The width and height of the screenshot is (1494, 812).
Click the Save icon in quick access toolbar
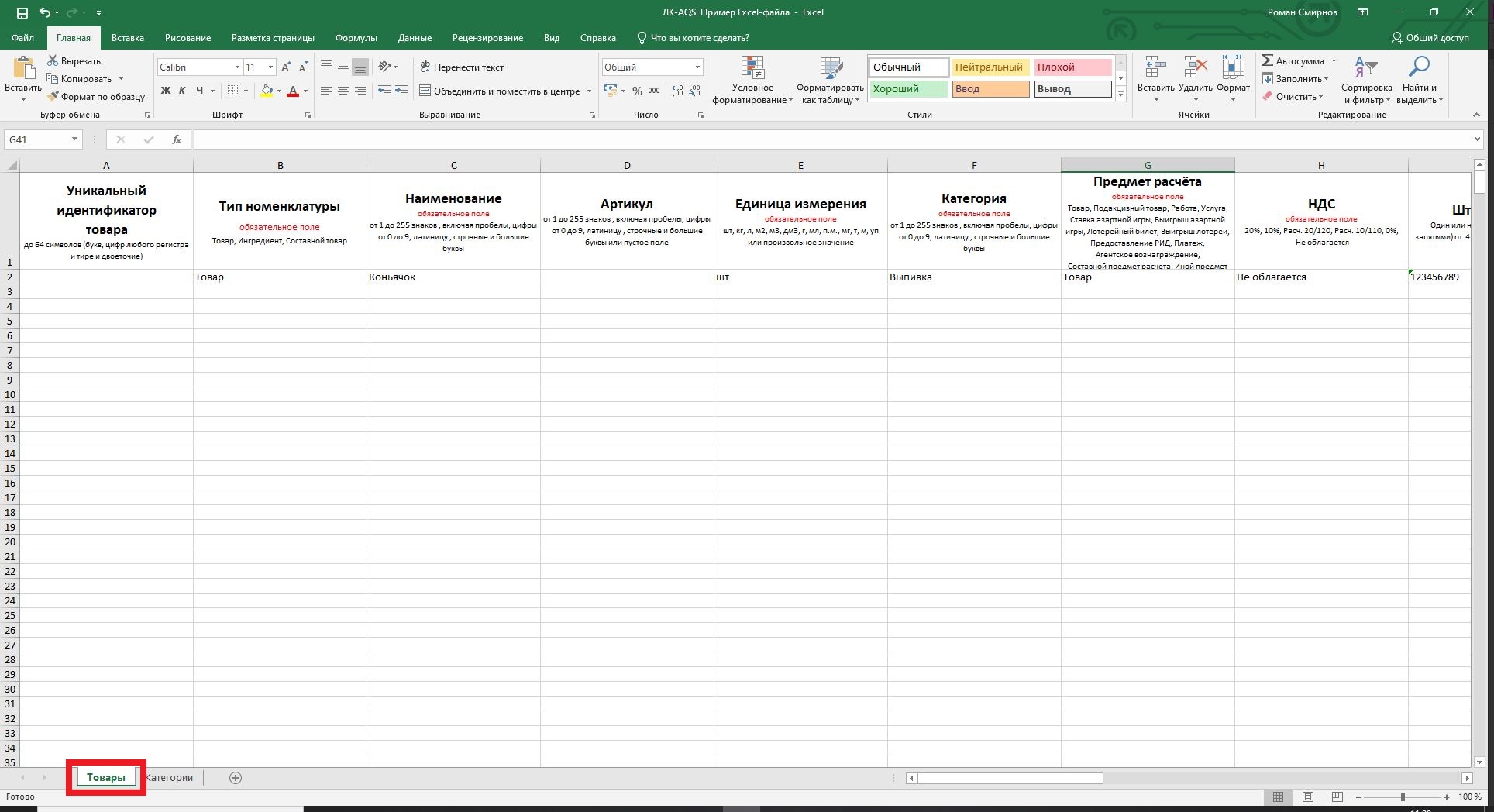click(22, 12)
